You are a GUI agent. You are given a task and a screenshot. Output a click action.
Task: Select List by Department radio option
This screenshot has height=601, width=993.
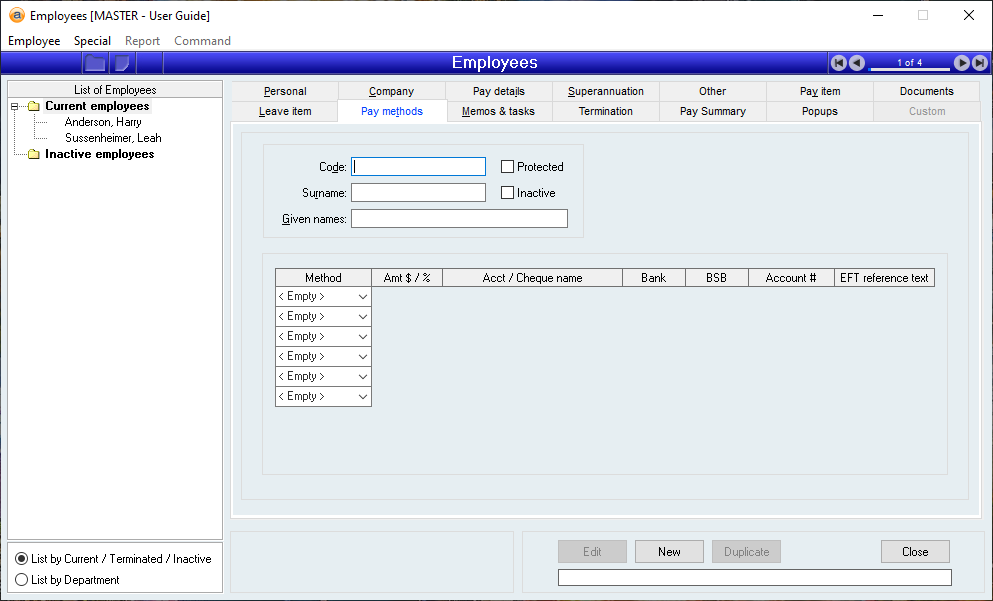22,580
